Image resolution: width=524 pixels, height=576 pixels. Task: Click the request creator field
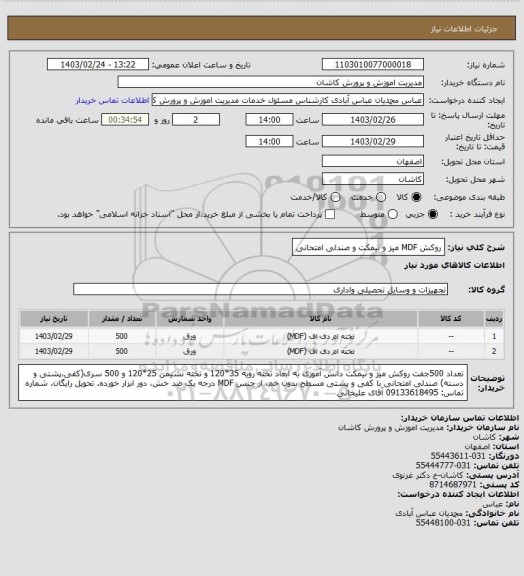click(288, 100)
